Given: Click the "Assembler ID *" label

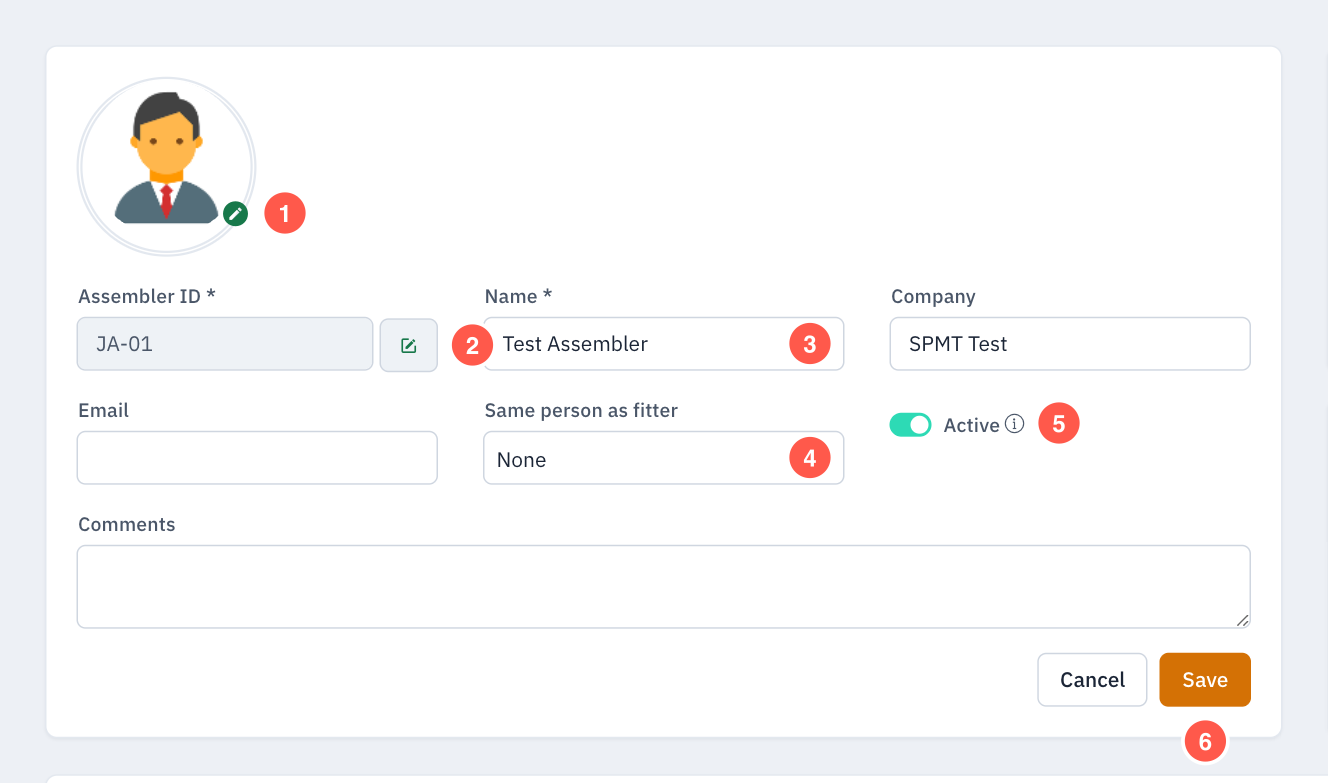Looking at the screenshot, I should (147, 296).
